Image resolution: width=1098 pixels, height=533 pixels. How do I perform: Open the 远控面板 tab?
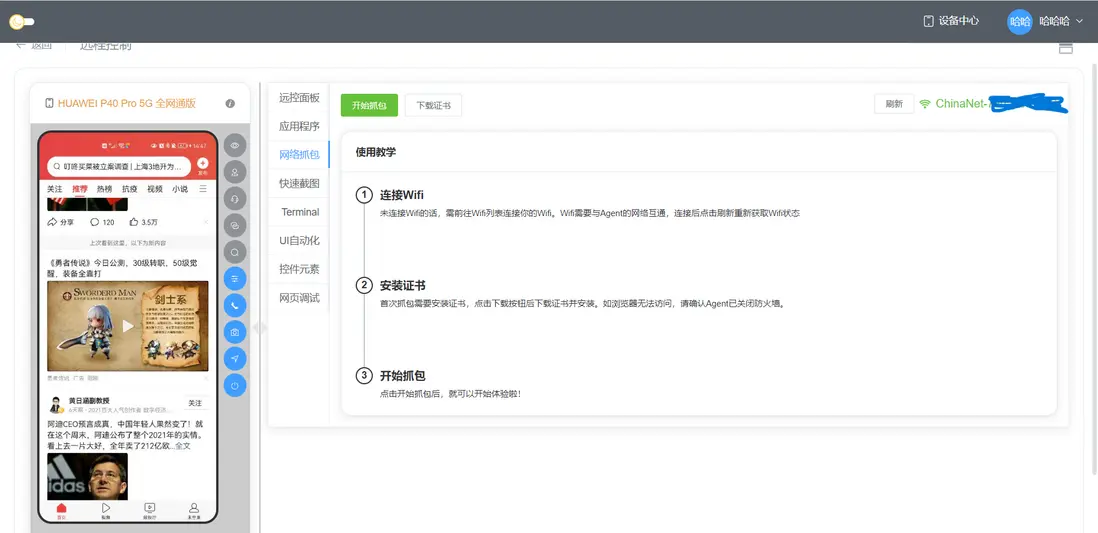[x=299, y=97]
